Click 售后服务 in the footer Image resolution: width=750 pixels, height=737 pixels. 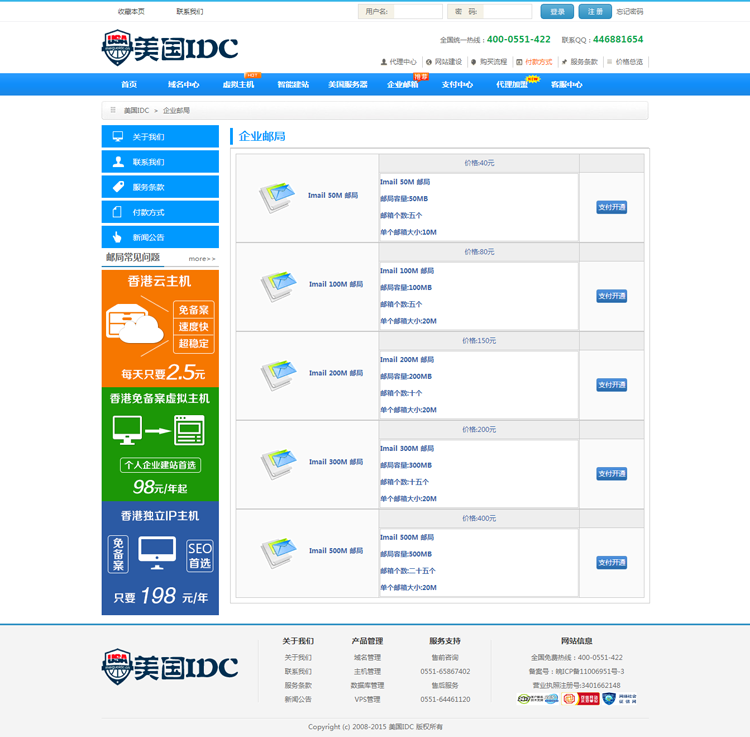[x=445, y=685]
